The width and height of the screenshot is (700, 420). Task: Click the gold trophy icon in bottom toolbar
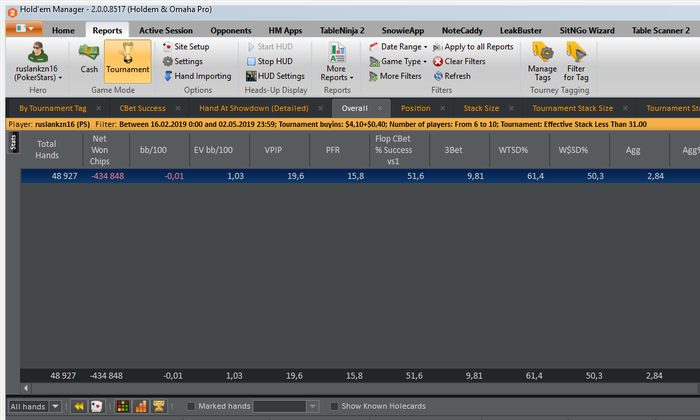coord(158,406)
